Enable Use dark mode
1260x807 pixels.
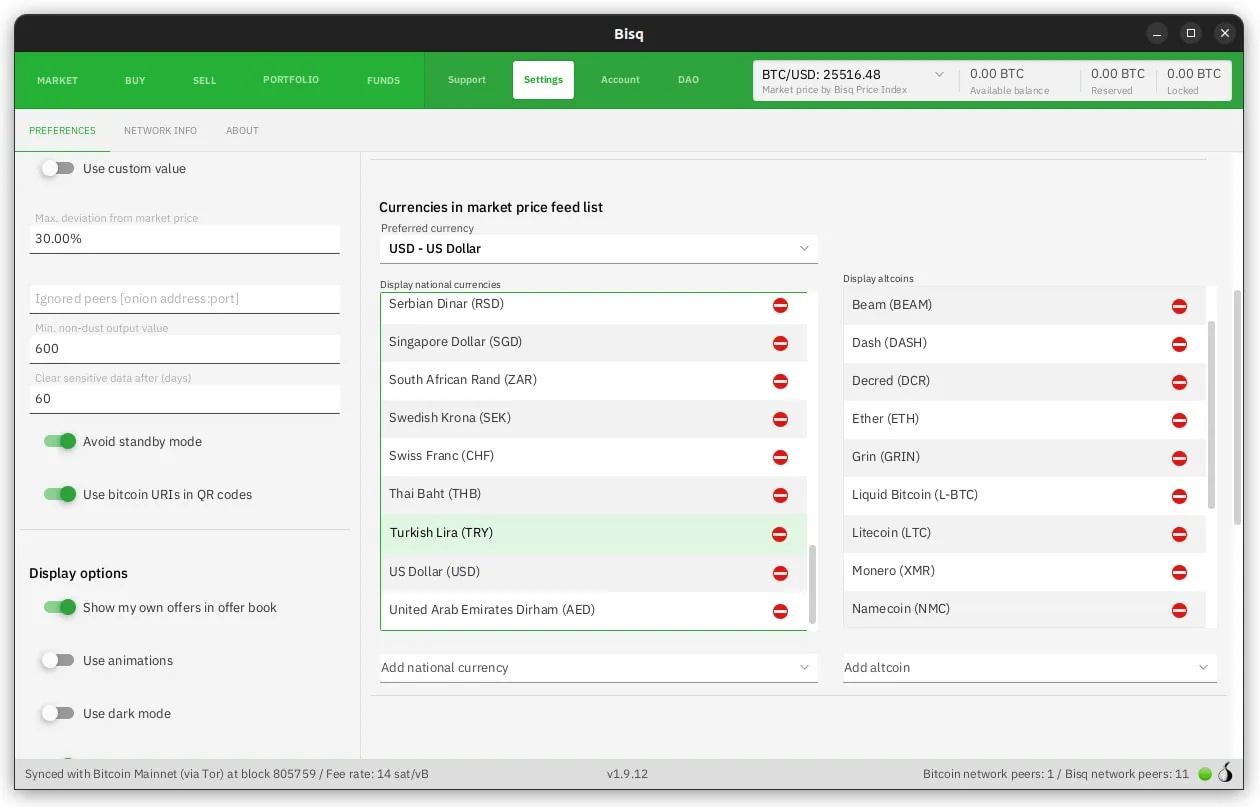[58, 713]
